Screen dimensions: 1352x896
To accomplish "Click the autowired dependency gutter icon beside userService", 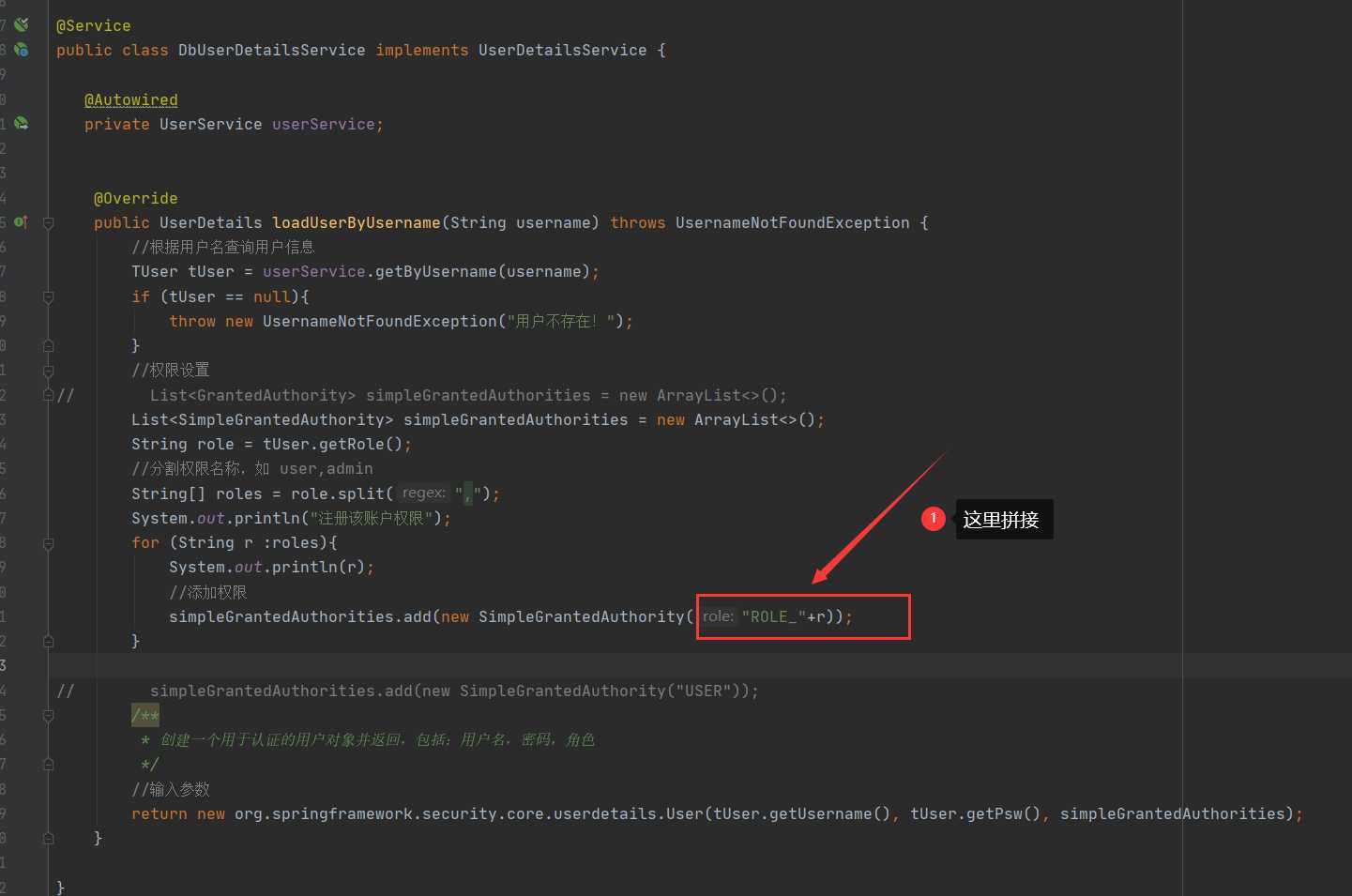I will pyautogui.click(x=21, y=123).
